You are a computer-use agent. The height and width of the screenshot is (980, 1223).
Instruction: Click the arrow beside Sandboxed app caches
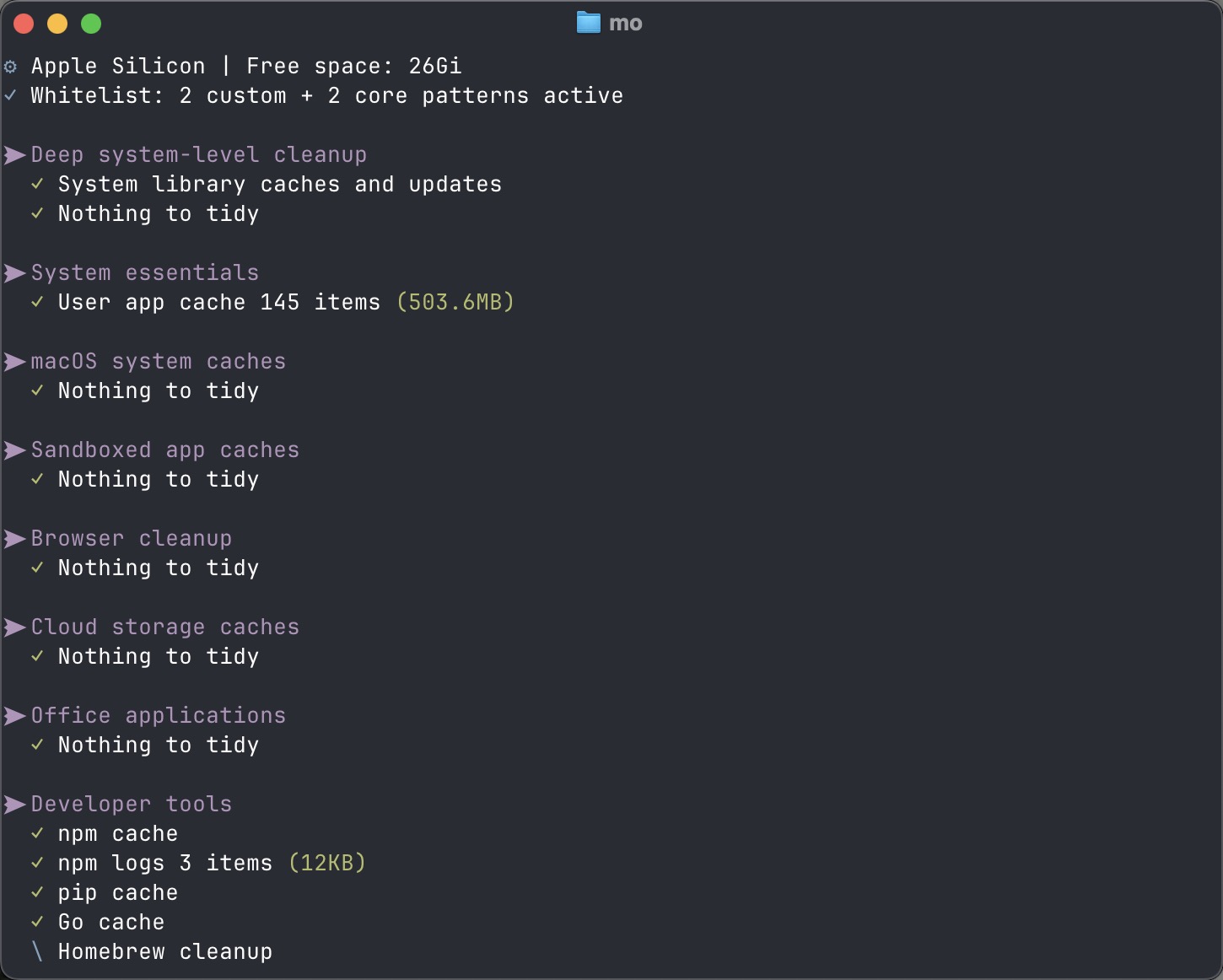tap(14, 450)
